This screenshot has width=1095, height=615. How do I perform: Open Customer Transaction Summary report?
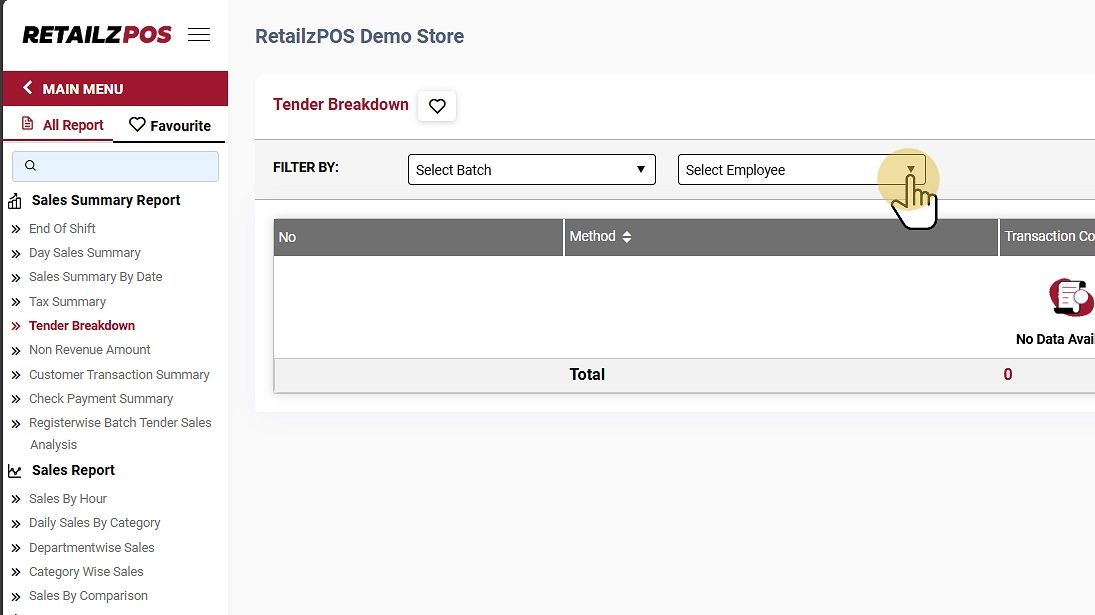tap(119, 374)
